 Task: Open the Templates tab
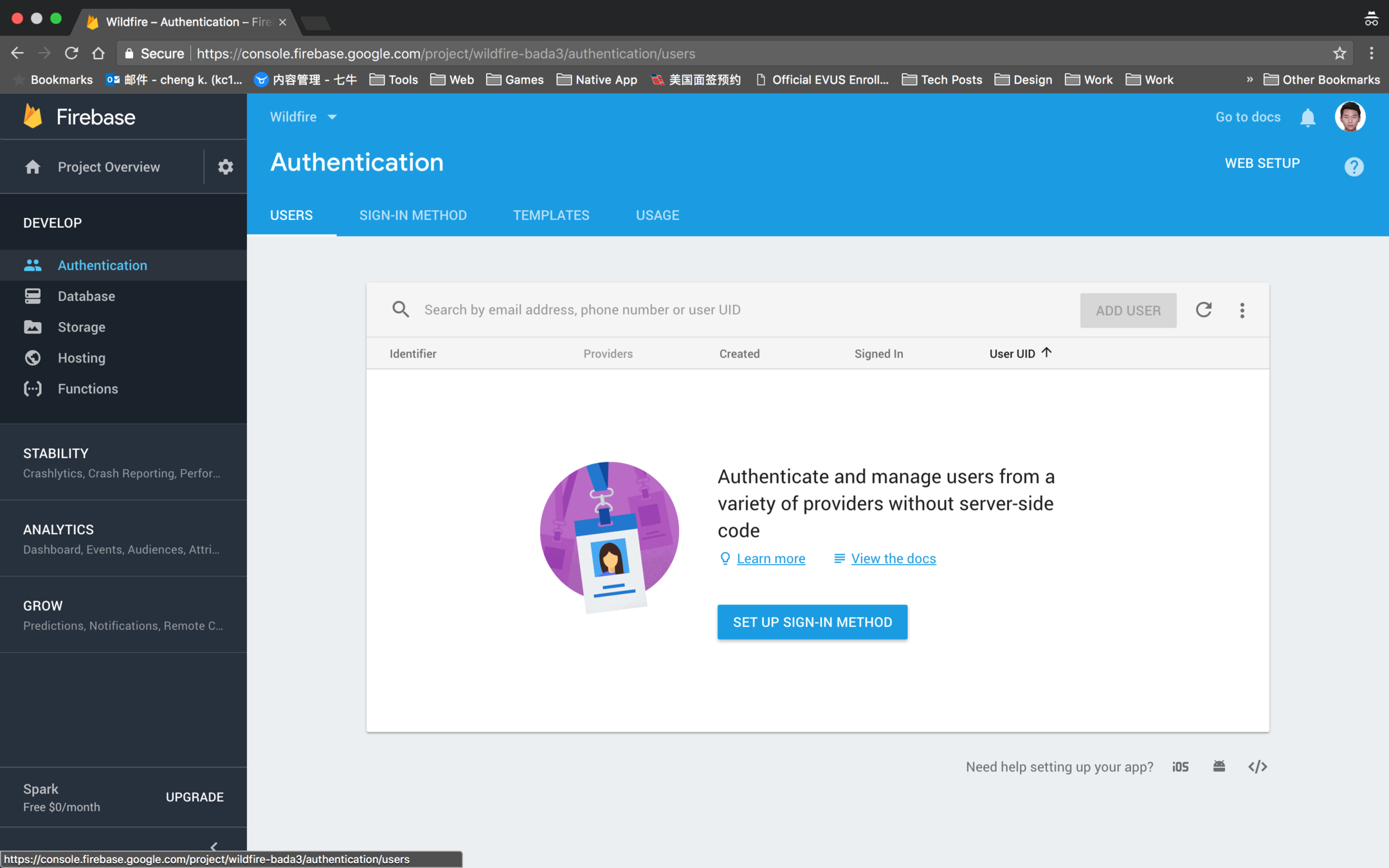[x=551, y=215]
